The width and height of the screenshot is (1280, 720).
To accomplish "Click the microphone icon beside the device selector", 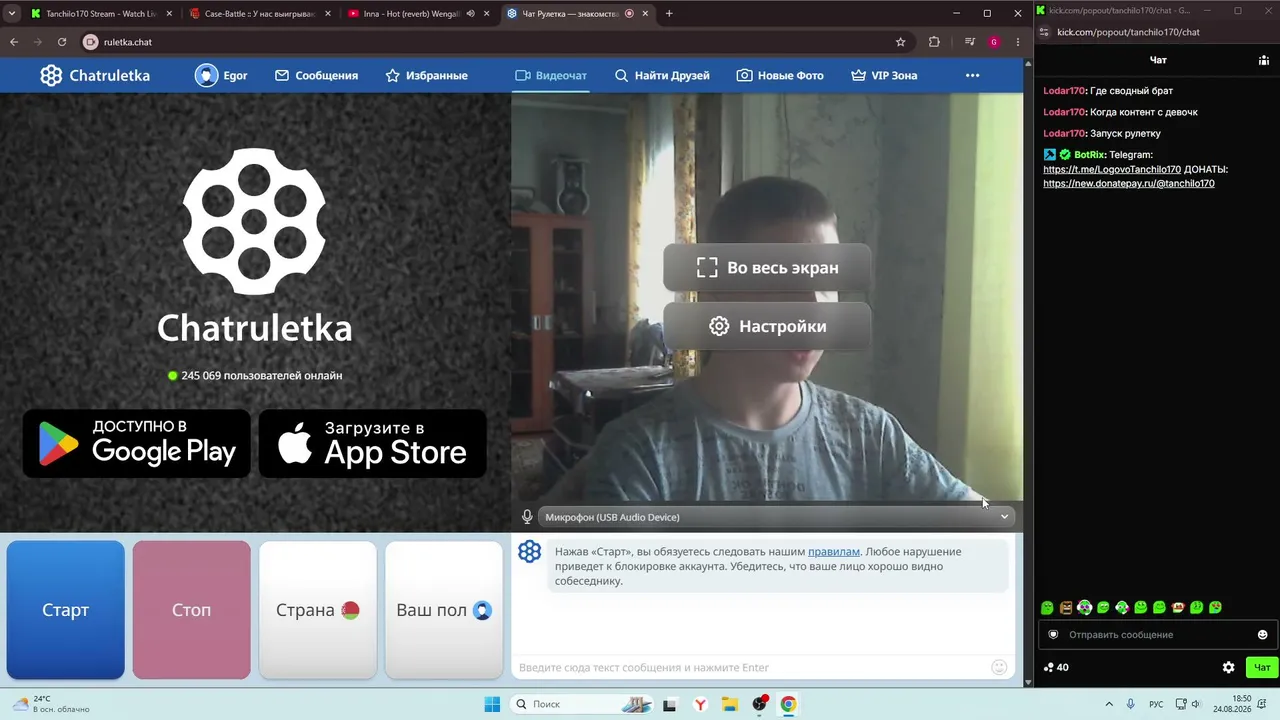I will [x=527, y=517].
